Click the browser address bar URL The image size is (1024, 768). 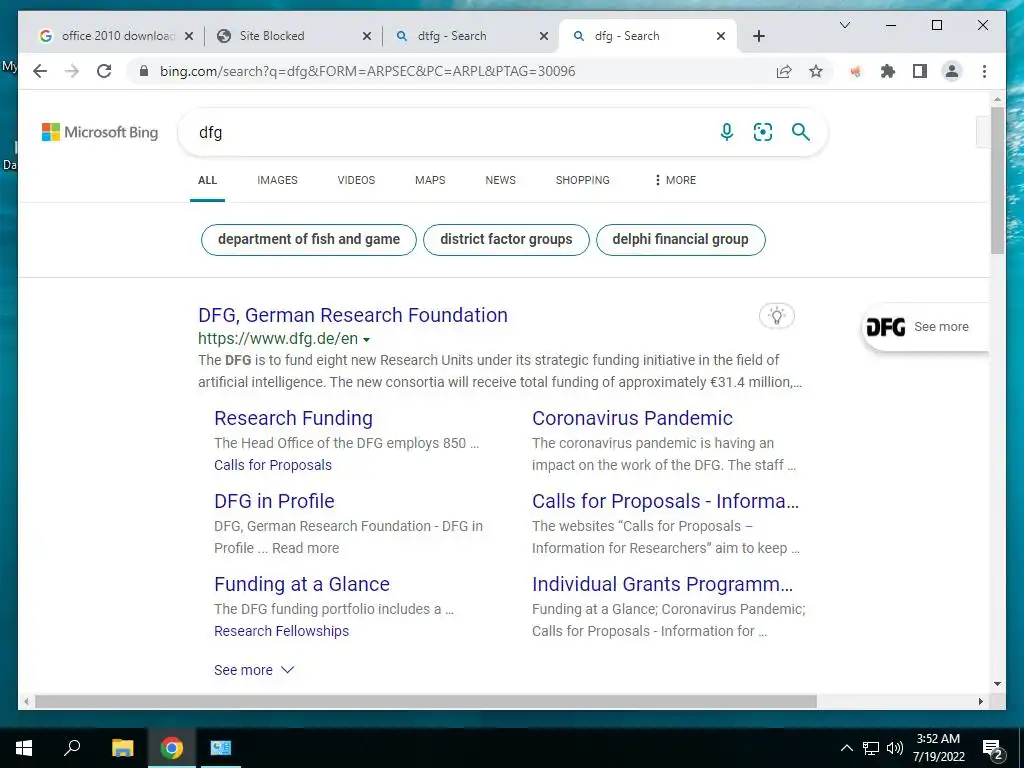pyautogui.click(x=367, y=71)
